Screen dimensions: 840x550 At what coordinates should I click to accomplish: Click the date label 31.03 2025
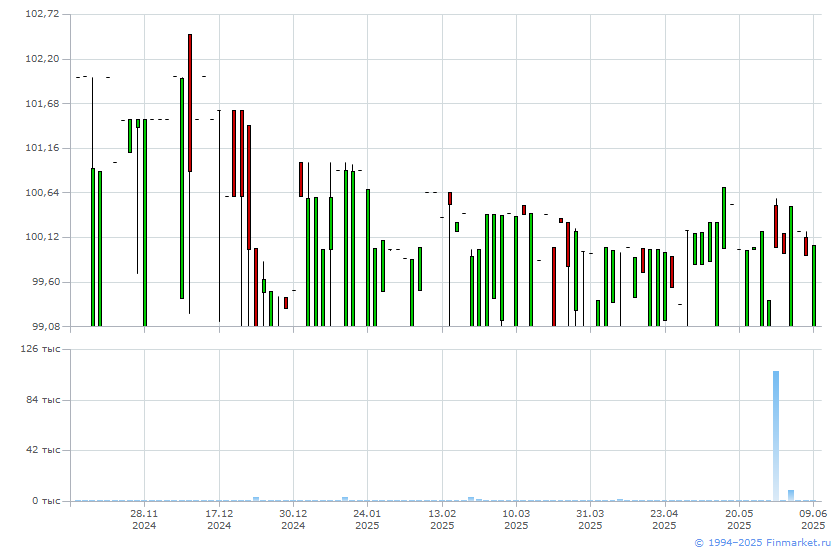point(590,519)
